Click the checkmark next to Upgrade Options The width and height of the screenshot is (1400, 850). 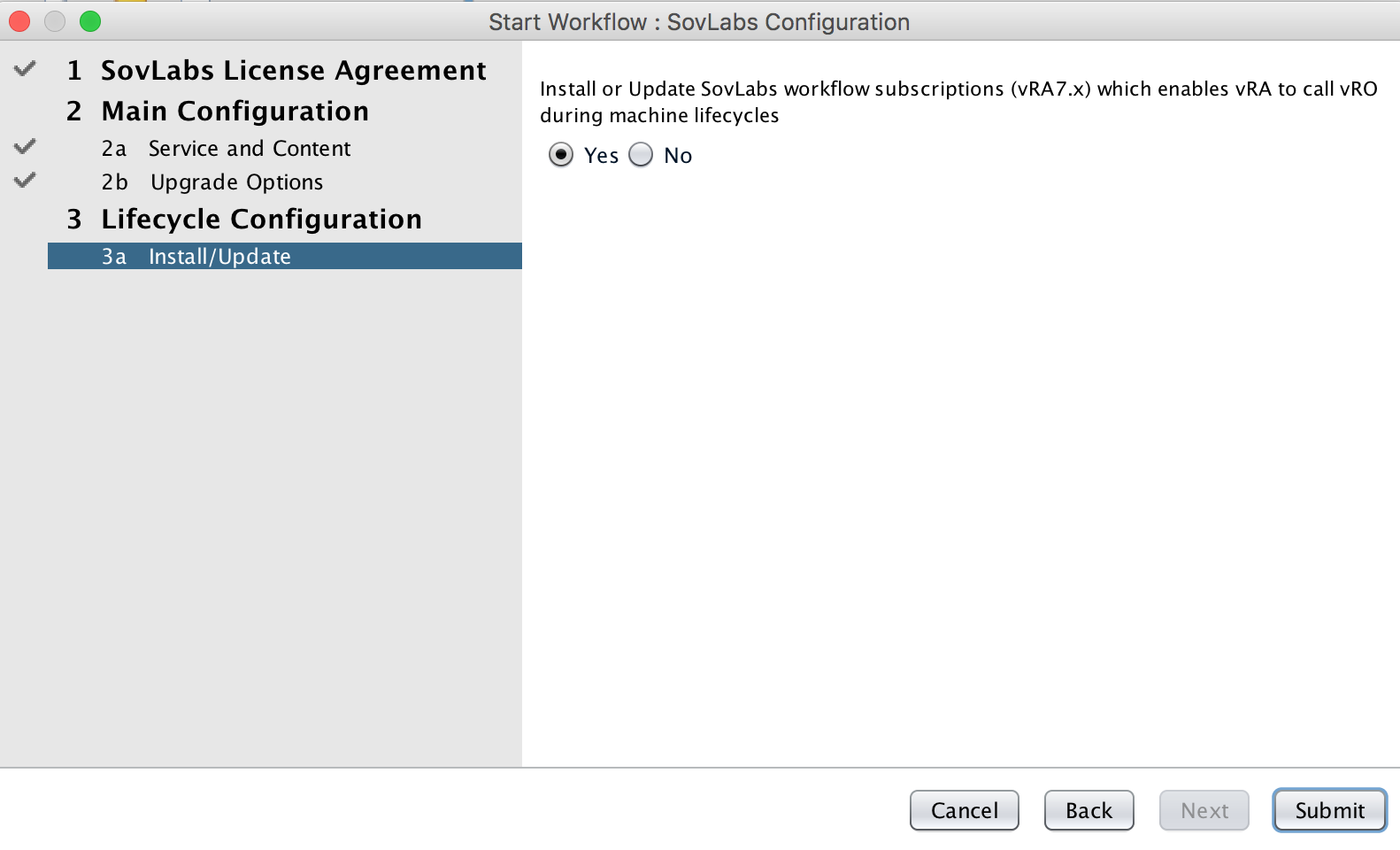(x=25, y=180)
